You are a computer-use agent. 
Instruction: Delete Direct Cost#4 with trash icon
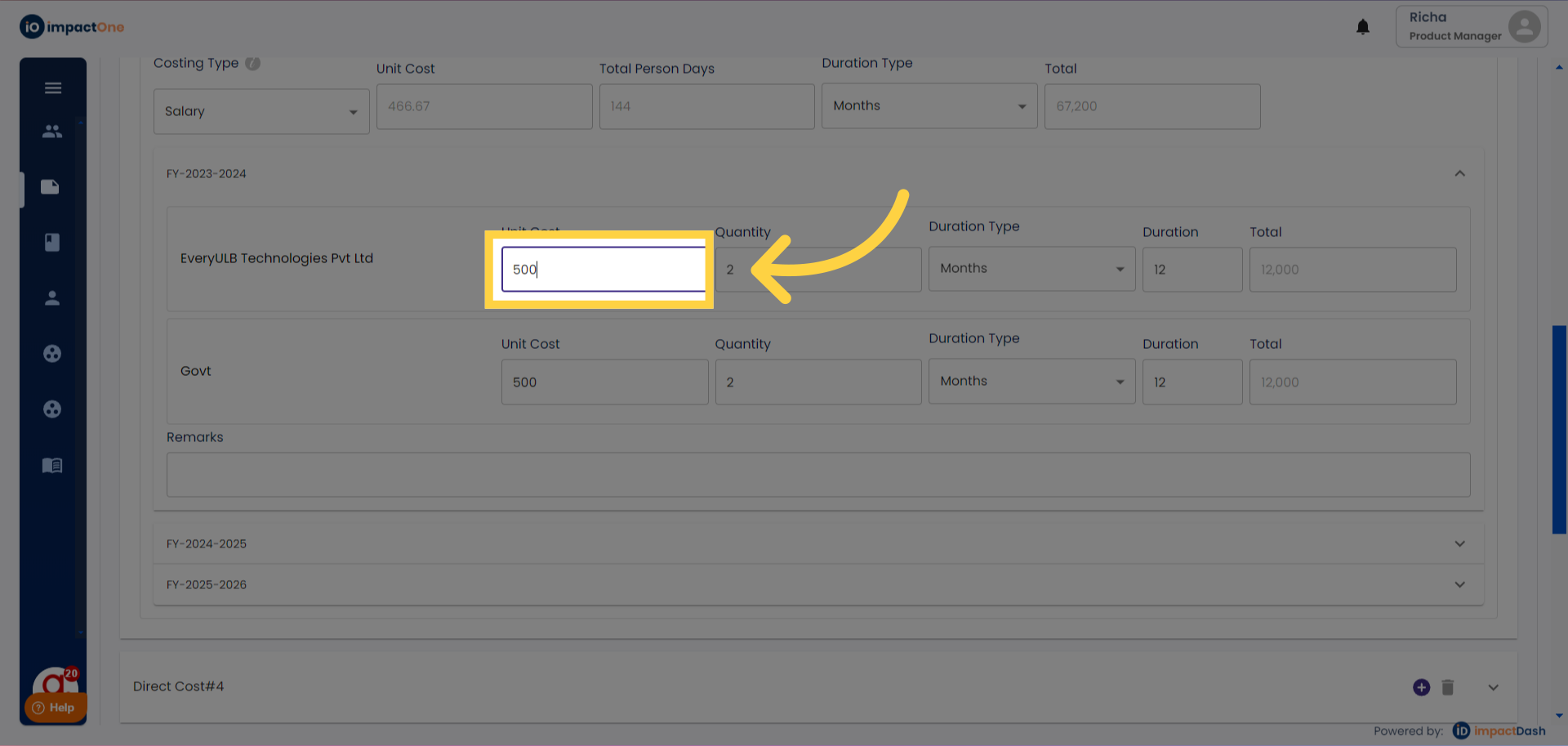pos(1447,687)
